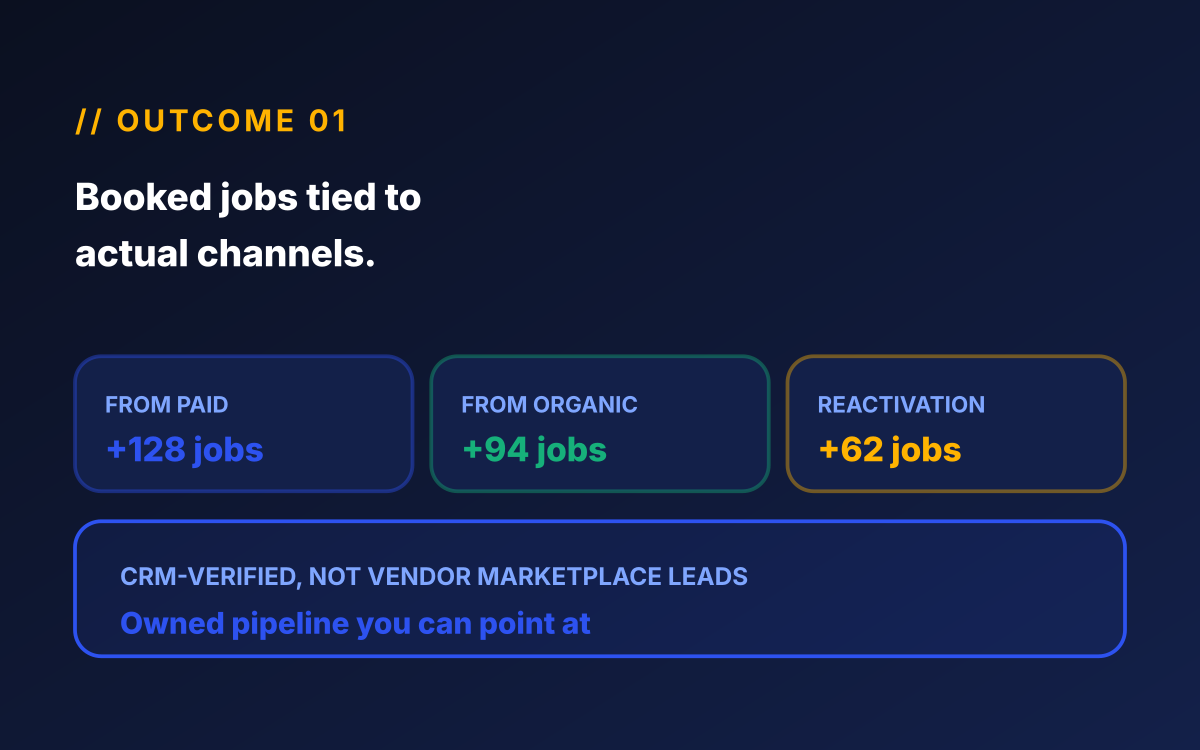Open the FROM PAID card
The height and width of the screenshot is (750, 1200).
click(x=244, y=424)
